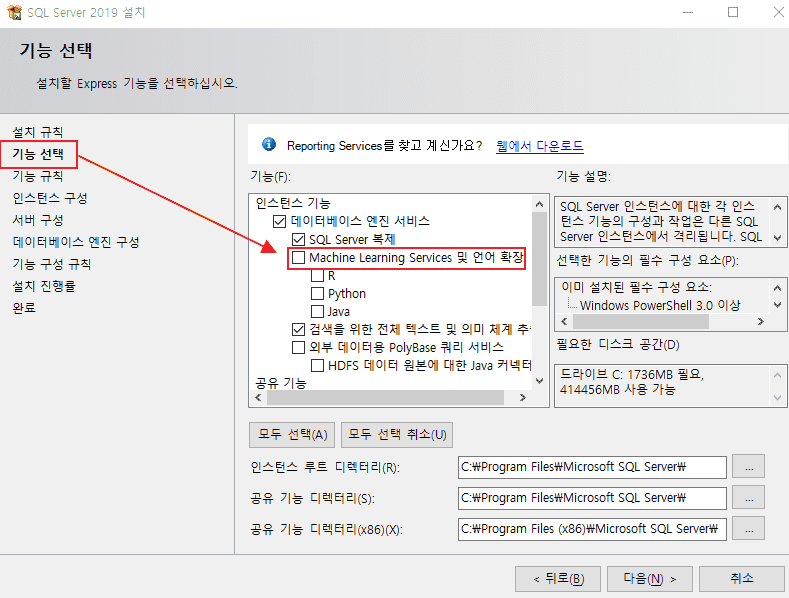Click the SQL Server setup title bar icon

coord(14,12)
